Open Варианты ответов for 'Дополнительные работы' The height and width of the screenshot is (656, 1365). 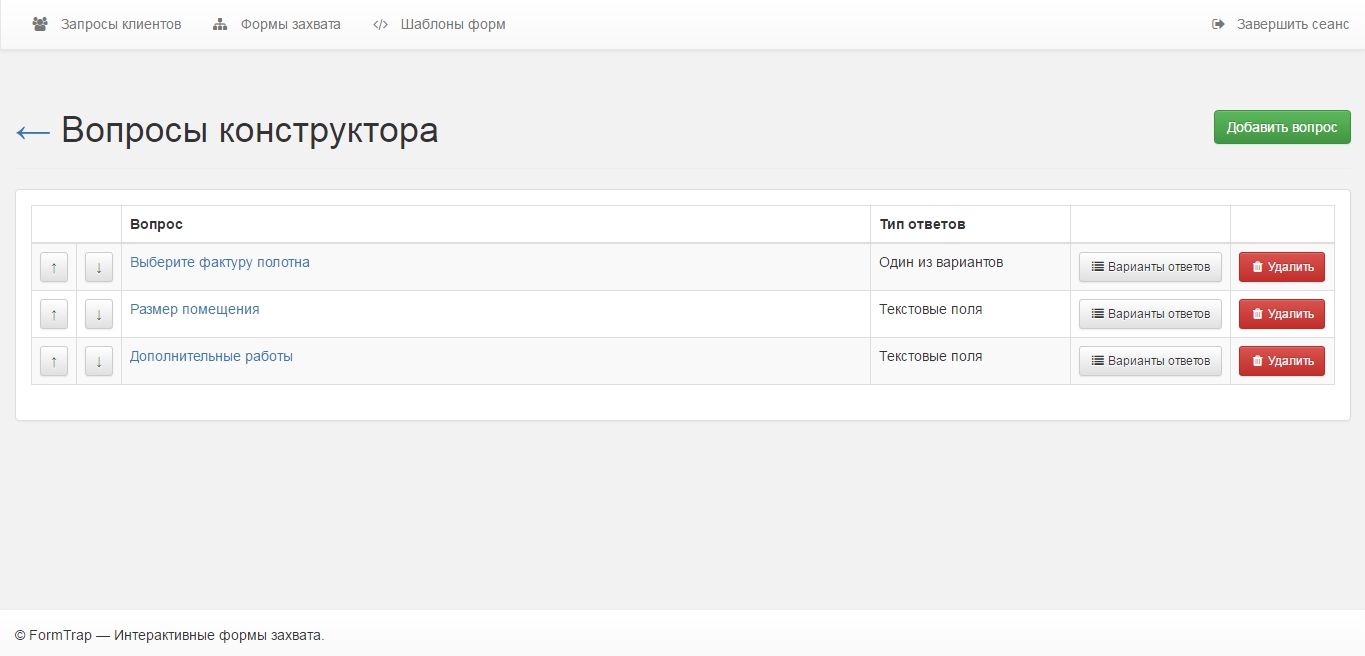[x=1150, y=361]
